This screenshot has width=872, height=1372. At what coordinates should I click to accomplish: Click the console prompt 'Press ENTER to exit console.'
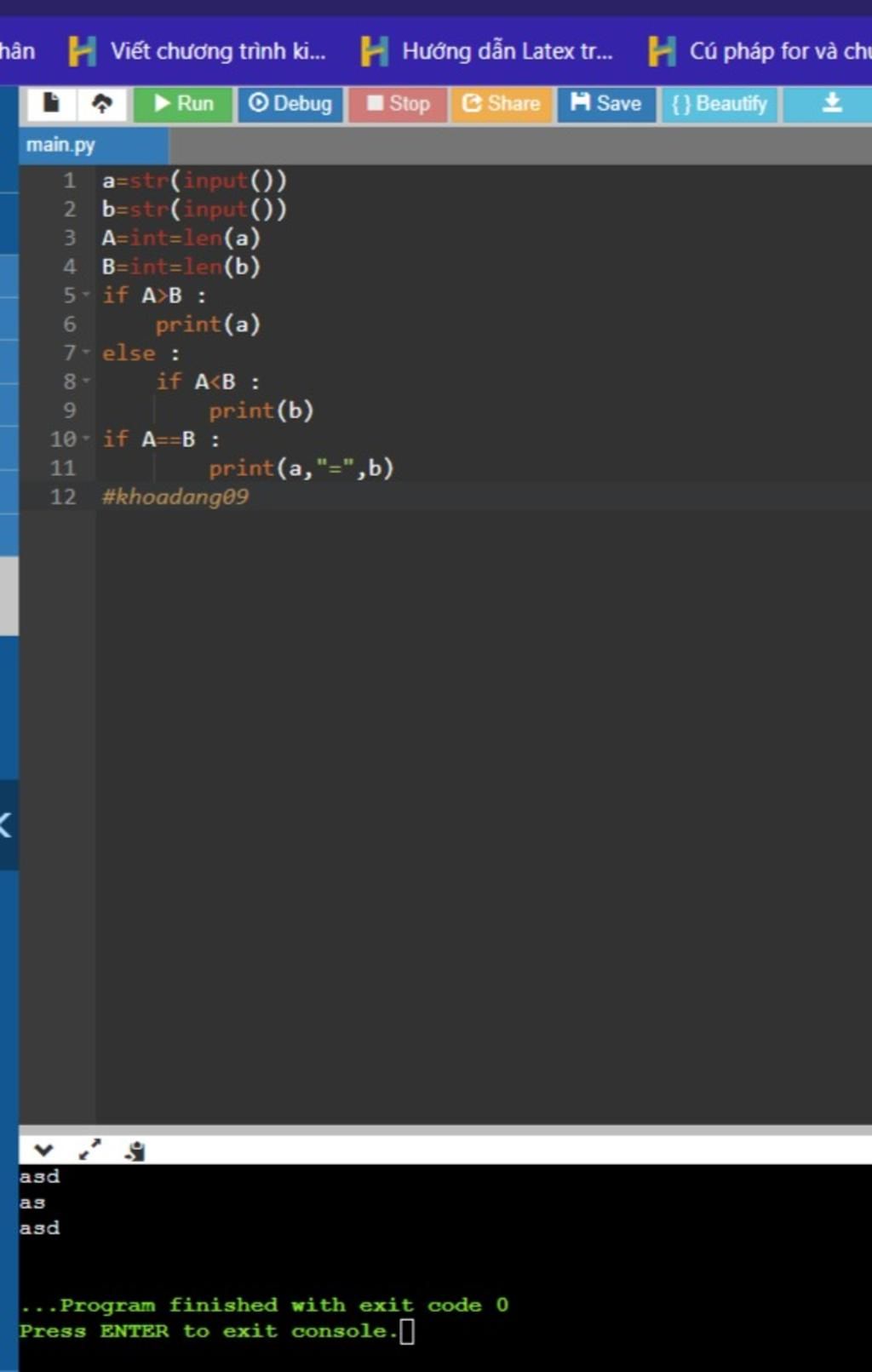click(x=209, y=1330)
